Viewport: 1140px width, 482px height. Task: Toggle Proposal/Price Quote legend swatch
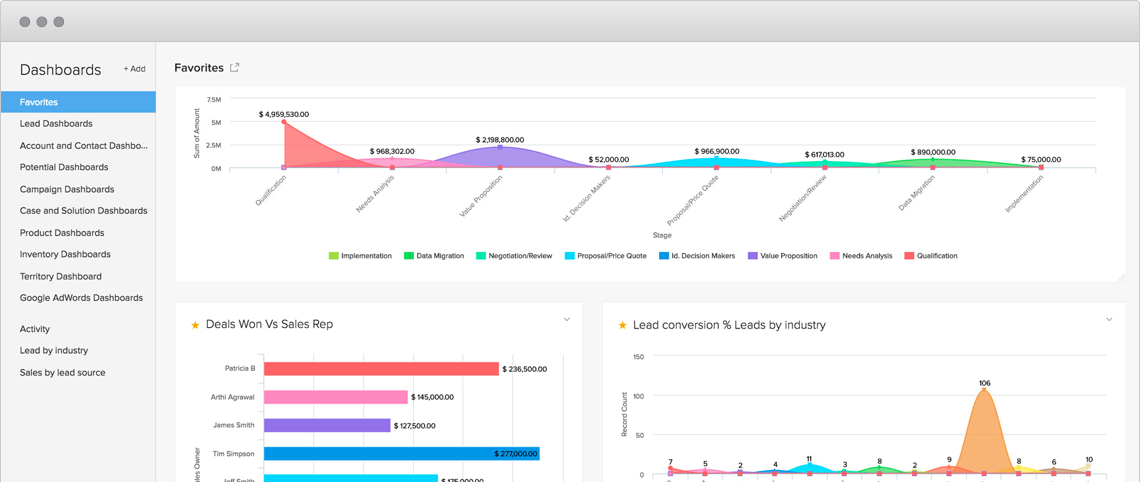tap(569, 256)
